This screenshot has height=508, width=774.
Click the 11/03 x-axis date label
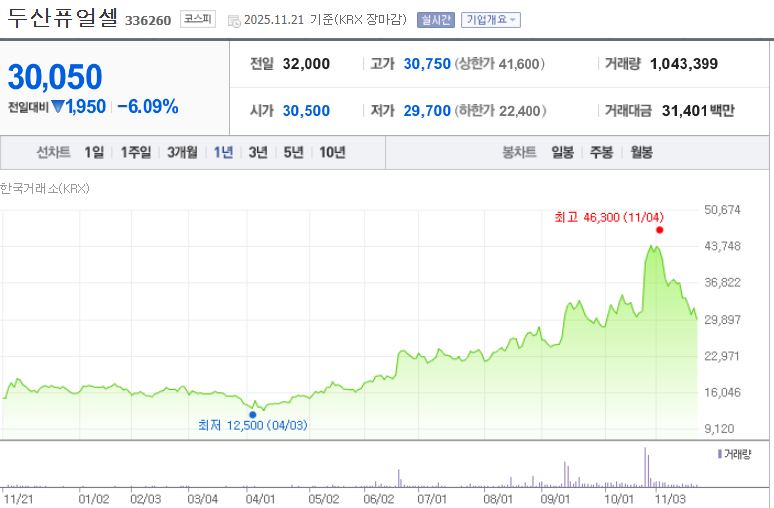(670, 499)
